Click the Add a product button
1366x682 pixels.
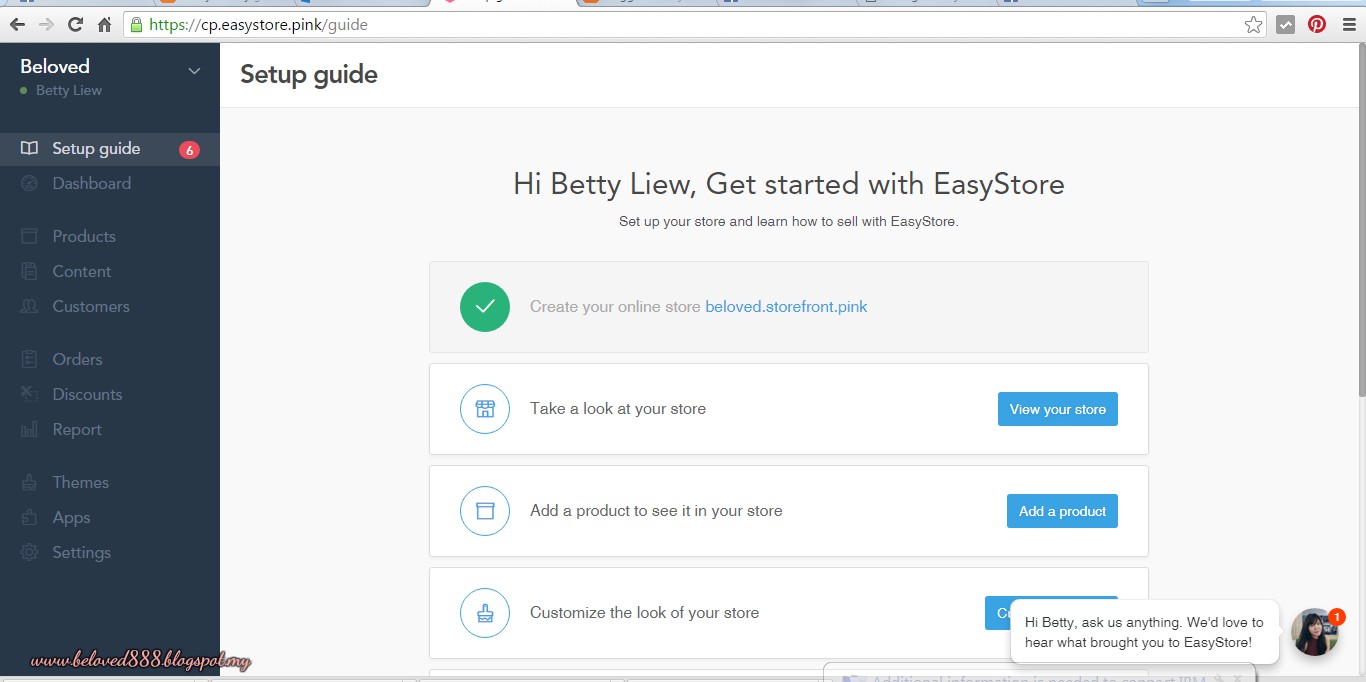tap(1062, 511)
